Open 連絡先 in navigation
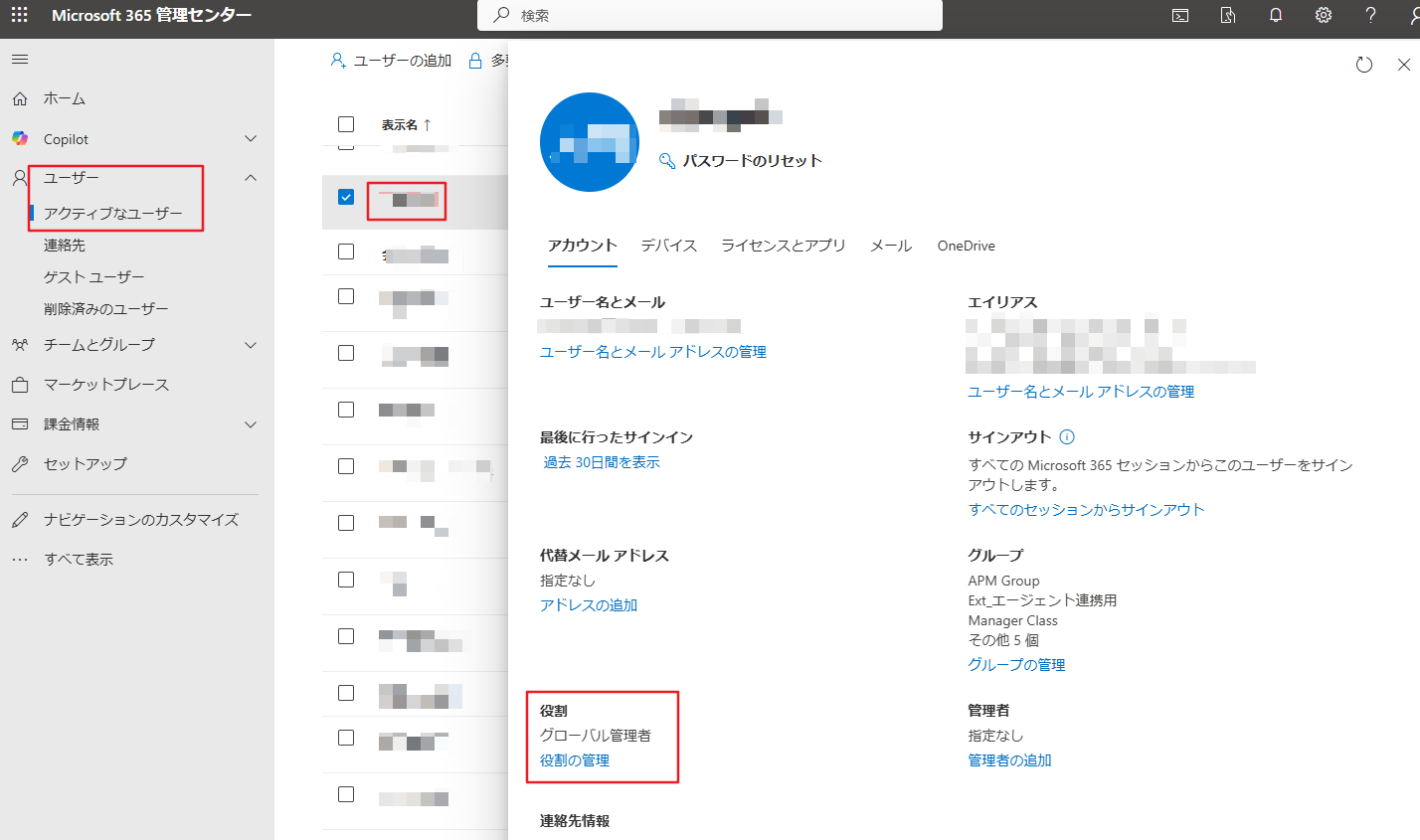Image resolution: width=1420 pixels, height=840 pixels. pyautogui.click(x=65, y=246)
